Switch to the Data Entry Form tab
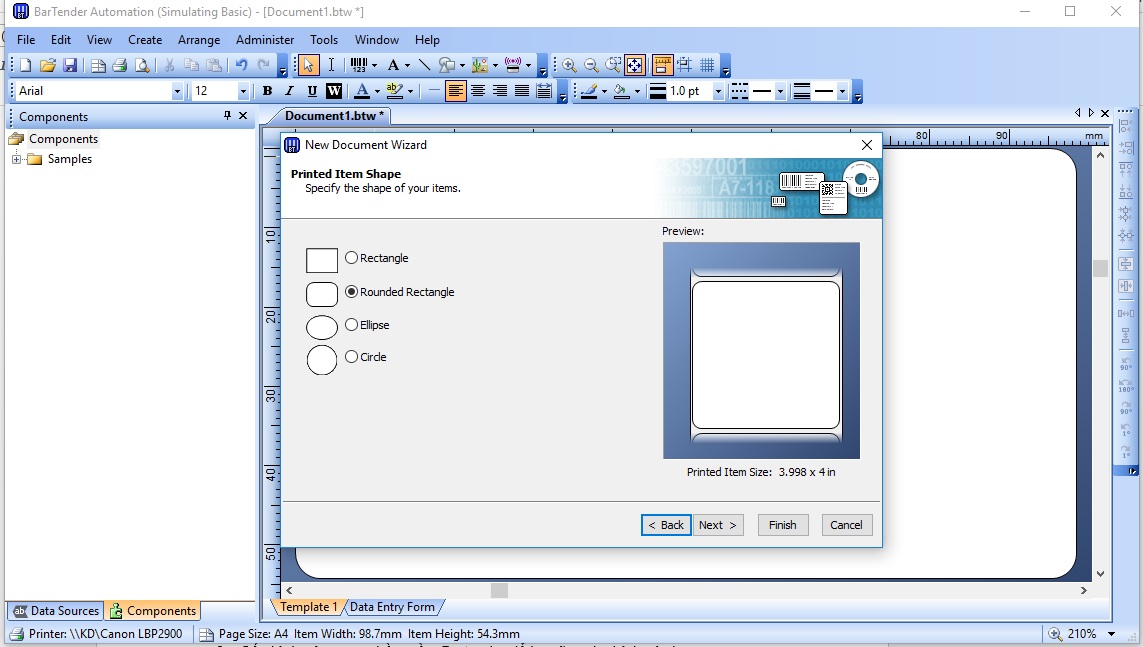Viewport: 1143px width, 647px height. tap(392, 607)
